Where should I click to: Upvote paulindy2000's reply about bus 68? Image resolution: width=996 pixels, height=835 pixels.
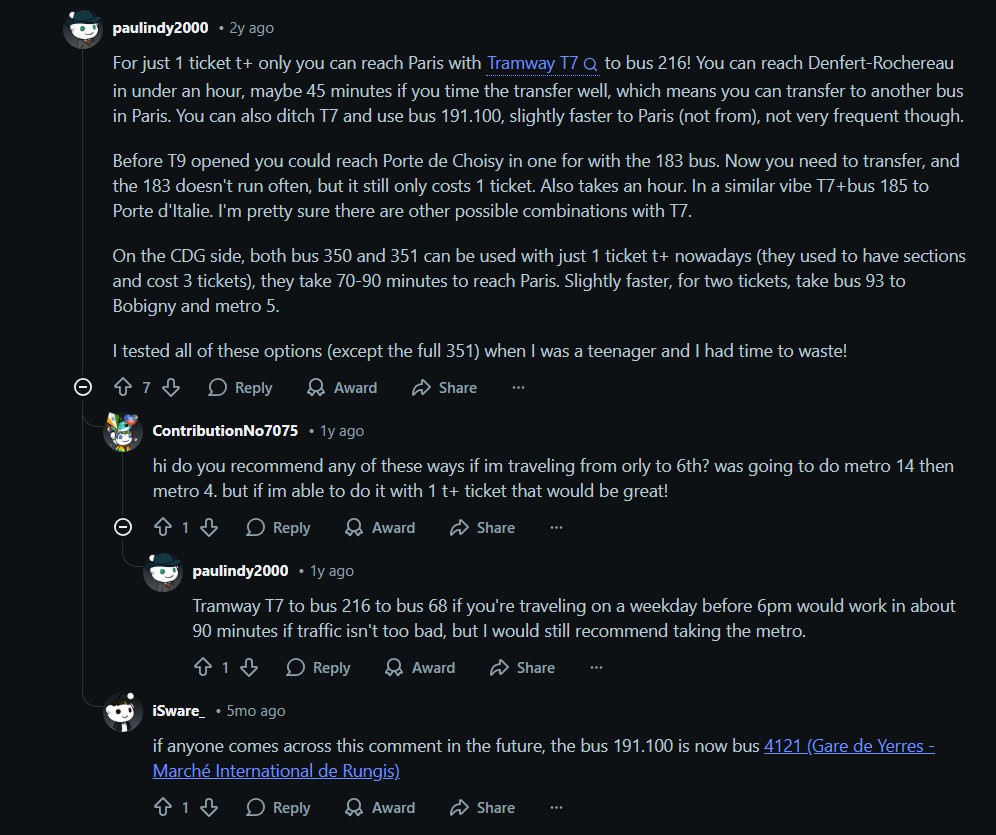[203, 667]
